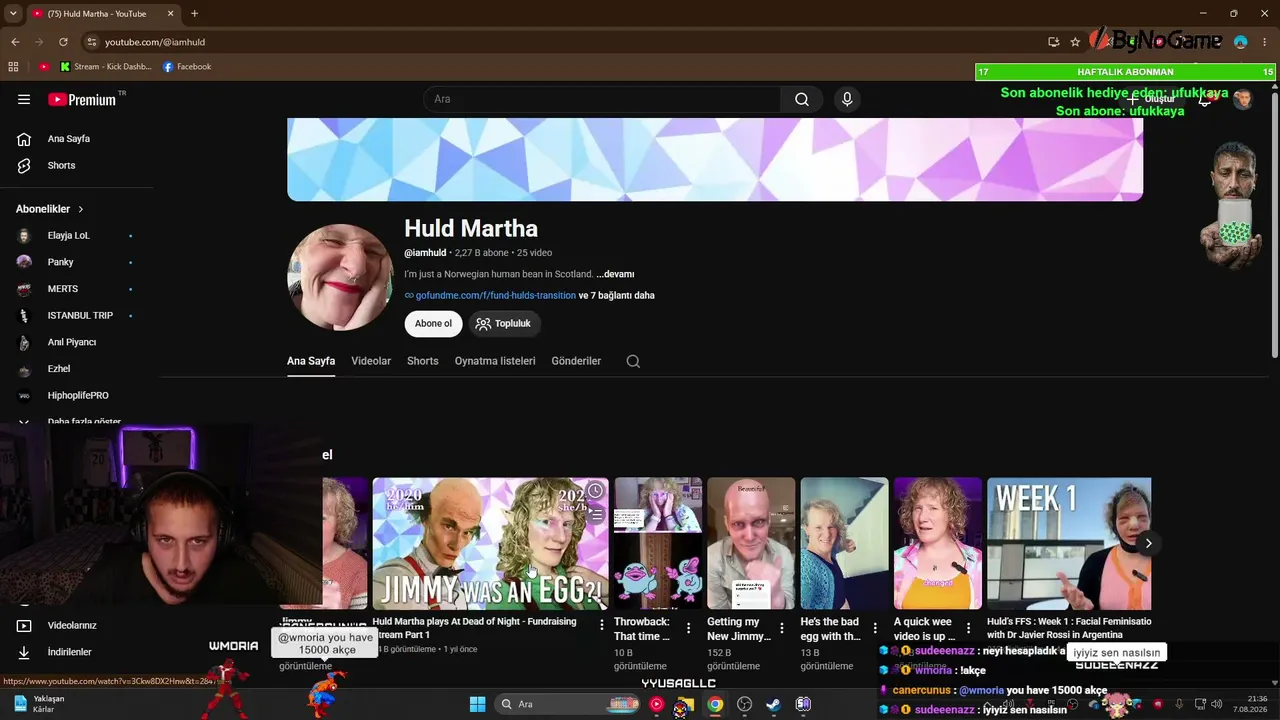Open options for Huld Martha plays video
Image resolution: width=1280 pixels, height=720 pixels.
click(x=602, y=625)
